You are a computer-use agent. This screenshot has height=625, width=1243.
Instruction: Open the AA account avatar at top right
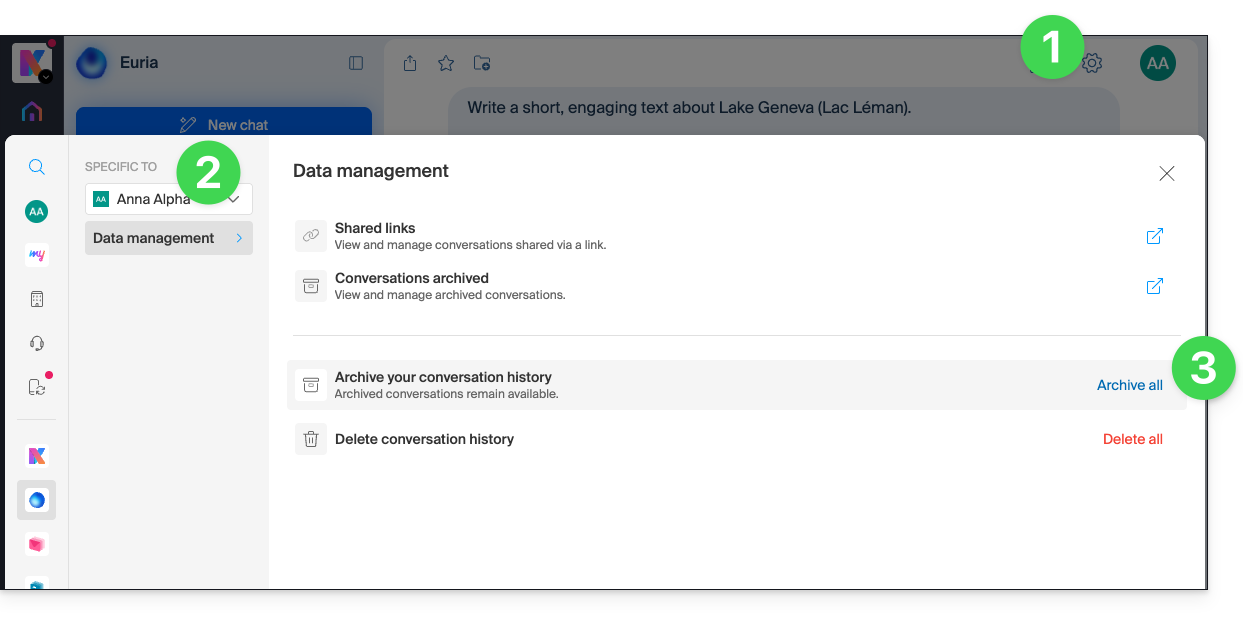click(x=1158, y=63)
